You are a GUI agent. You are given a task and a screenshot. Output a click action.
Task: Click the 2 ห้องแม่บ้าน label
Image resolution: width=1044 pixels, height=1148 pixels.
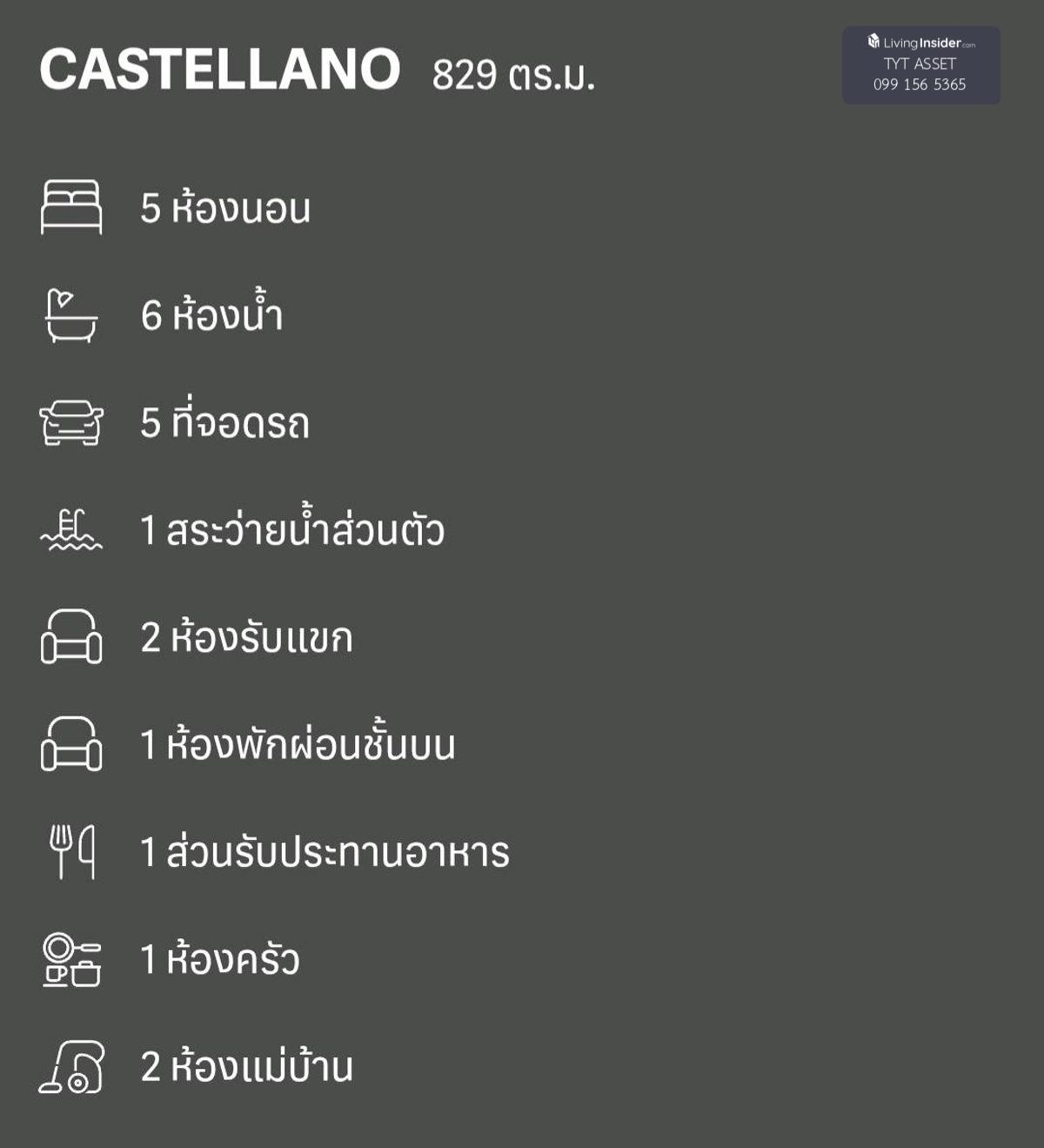[x=247, y=1066]
